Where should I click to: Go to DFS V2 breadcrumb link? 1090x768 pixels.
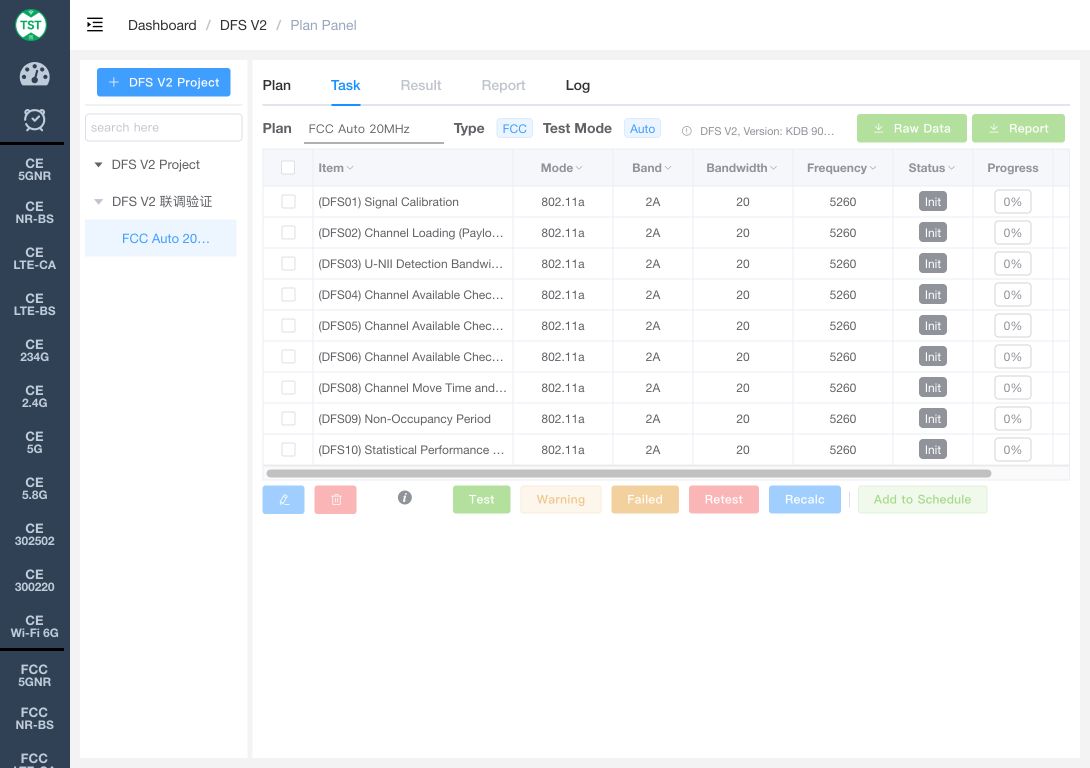(x=243, y=25)
